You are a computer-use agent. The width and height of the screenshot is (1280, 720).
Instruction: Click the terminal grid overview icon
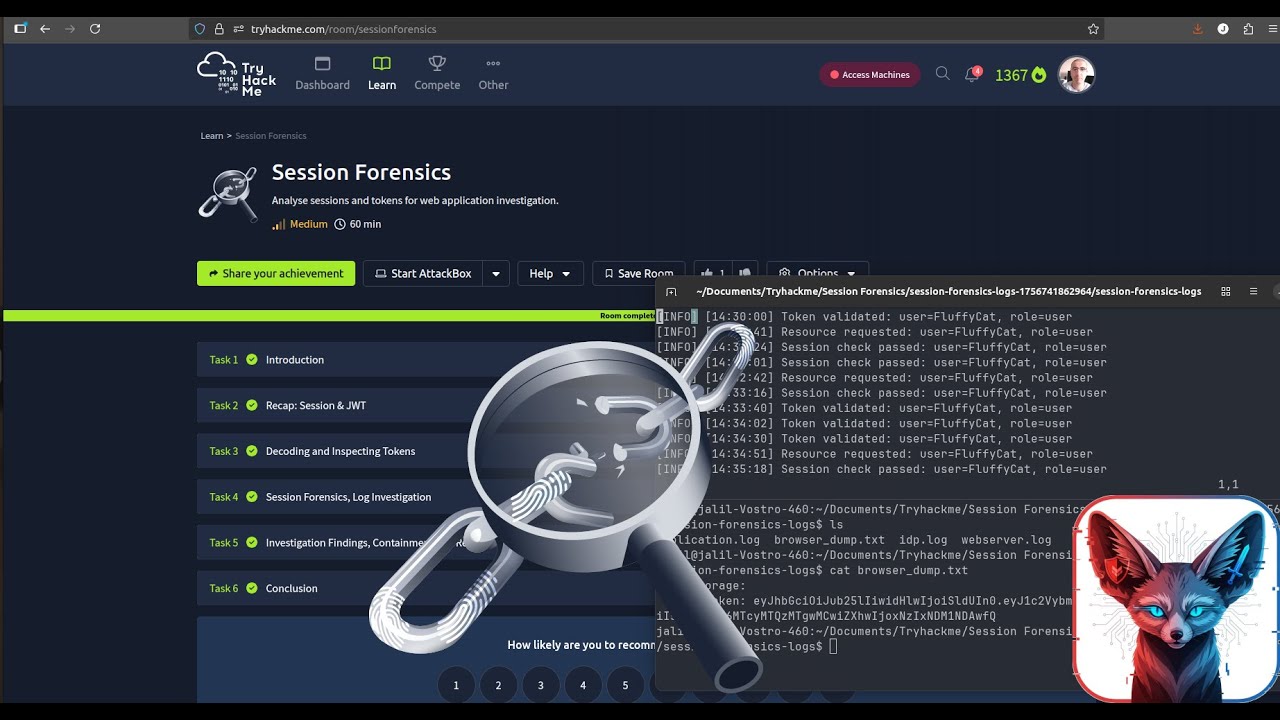click(x=1225, y=292)
